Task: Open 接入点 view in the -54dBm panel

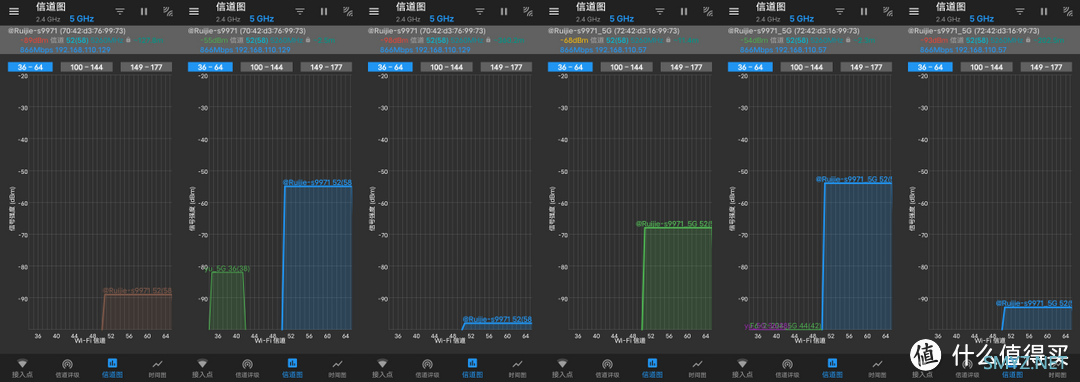Action: pyautogui.click(x=742, y=368)
